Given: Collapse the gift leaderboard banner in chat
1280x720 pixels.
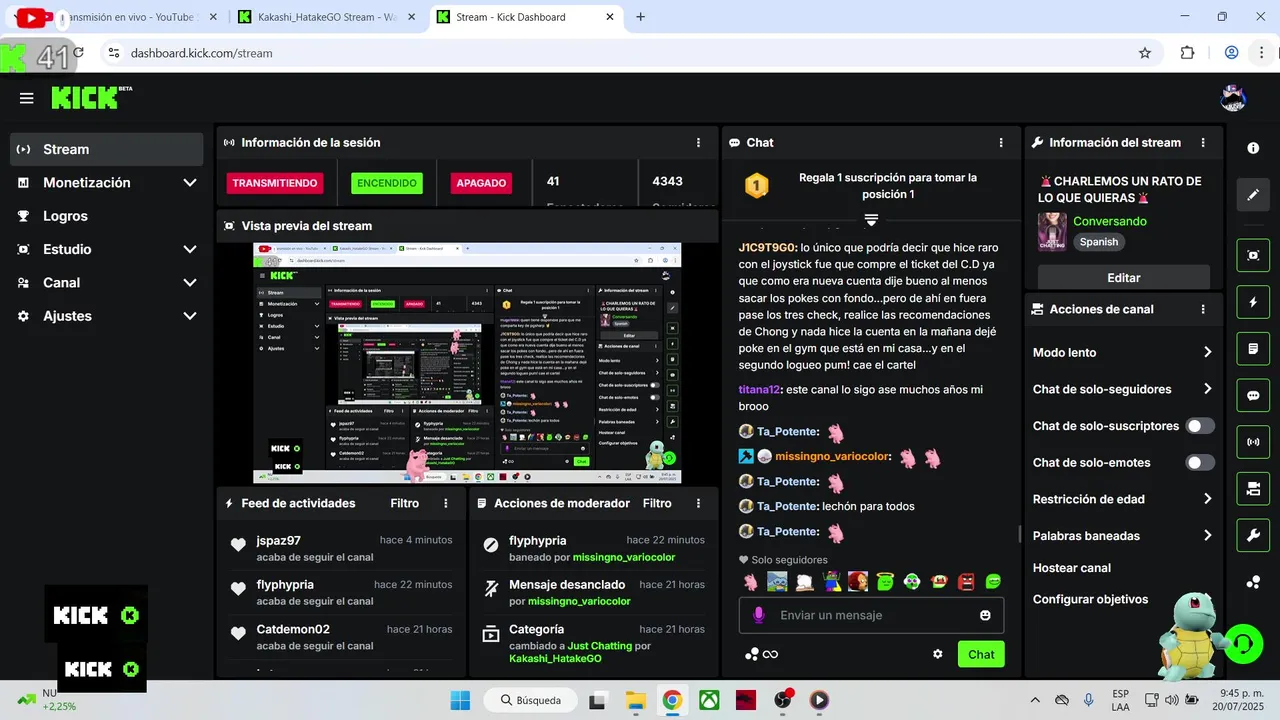Looking at the screenshot, I should coord(871,219).
